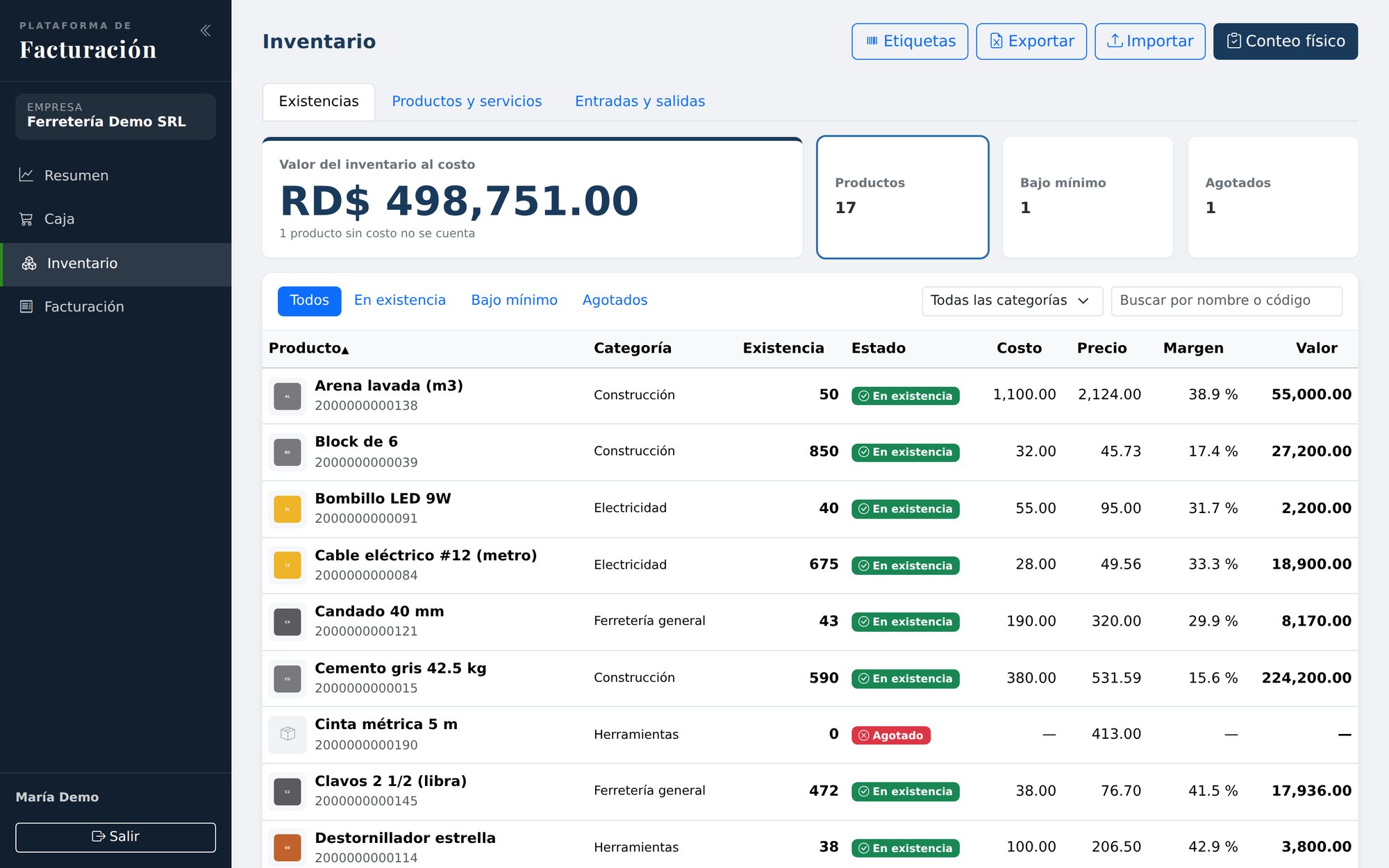
Task: Sort by Valor column header
Action: point(1316,349)
